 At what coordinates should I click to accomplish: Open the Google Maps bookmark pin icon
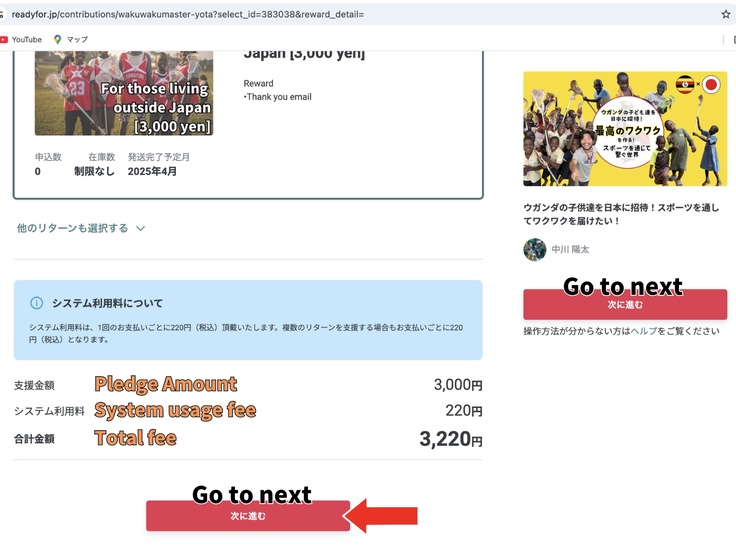(57, 39)
